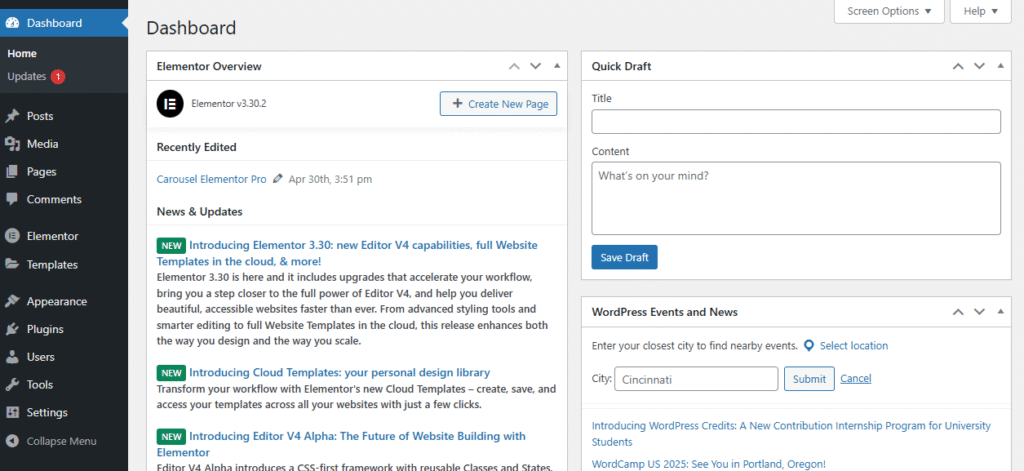Screen dimensions: 1024x471
Task: Open Introducing WordPress Credits news link
Action: 791,434
